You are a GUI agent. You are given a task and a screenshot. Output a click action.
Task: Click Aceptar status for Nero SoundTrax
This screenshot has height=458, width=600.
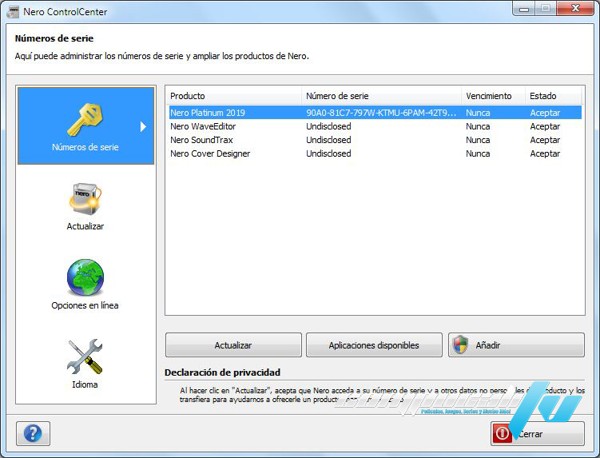pyautogui.click(x=545, y=140)
